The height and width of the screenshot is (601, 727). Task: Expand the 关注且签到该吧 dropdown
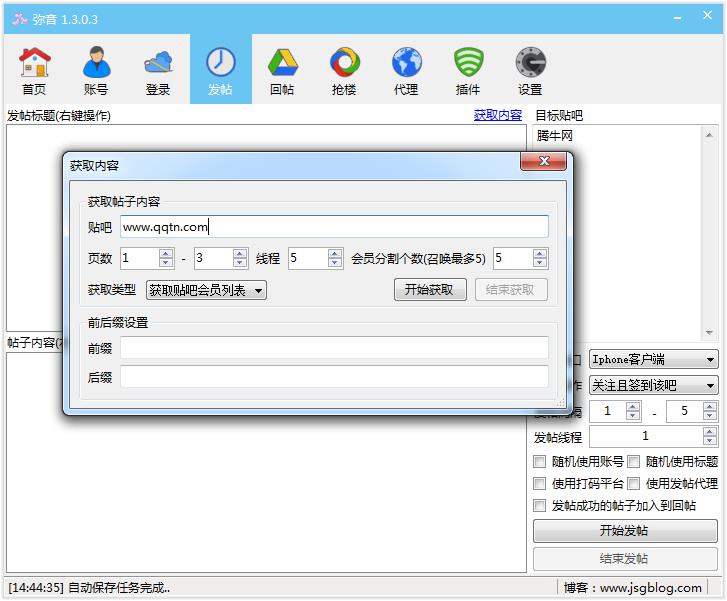pyautogui.click(x=653, y=385)
